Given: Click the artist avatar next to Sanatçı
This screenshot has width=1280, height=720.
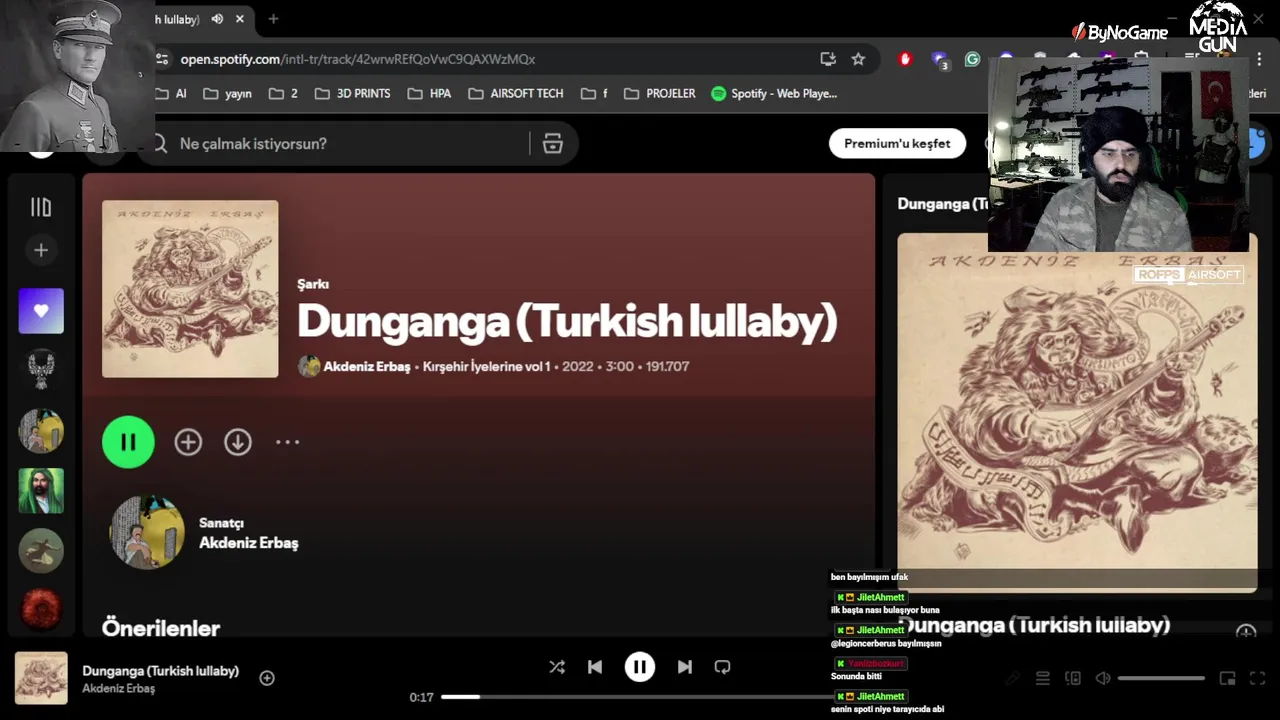Looking at the screenshot, I should (x=147, y=532).
